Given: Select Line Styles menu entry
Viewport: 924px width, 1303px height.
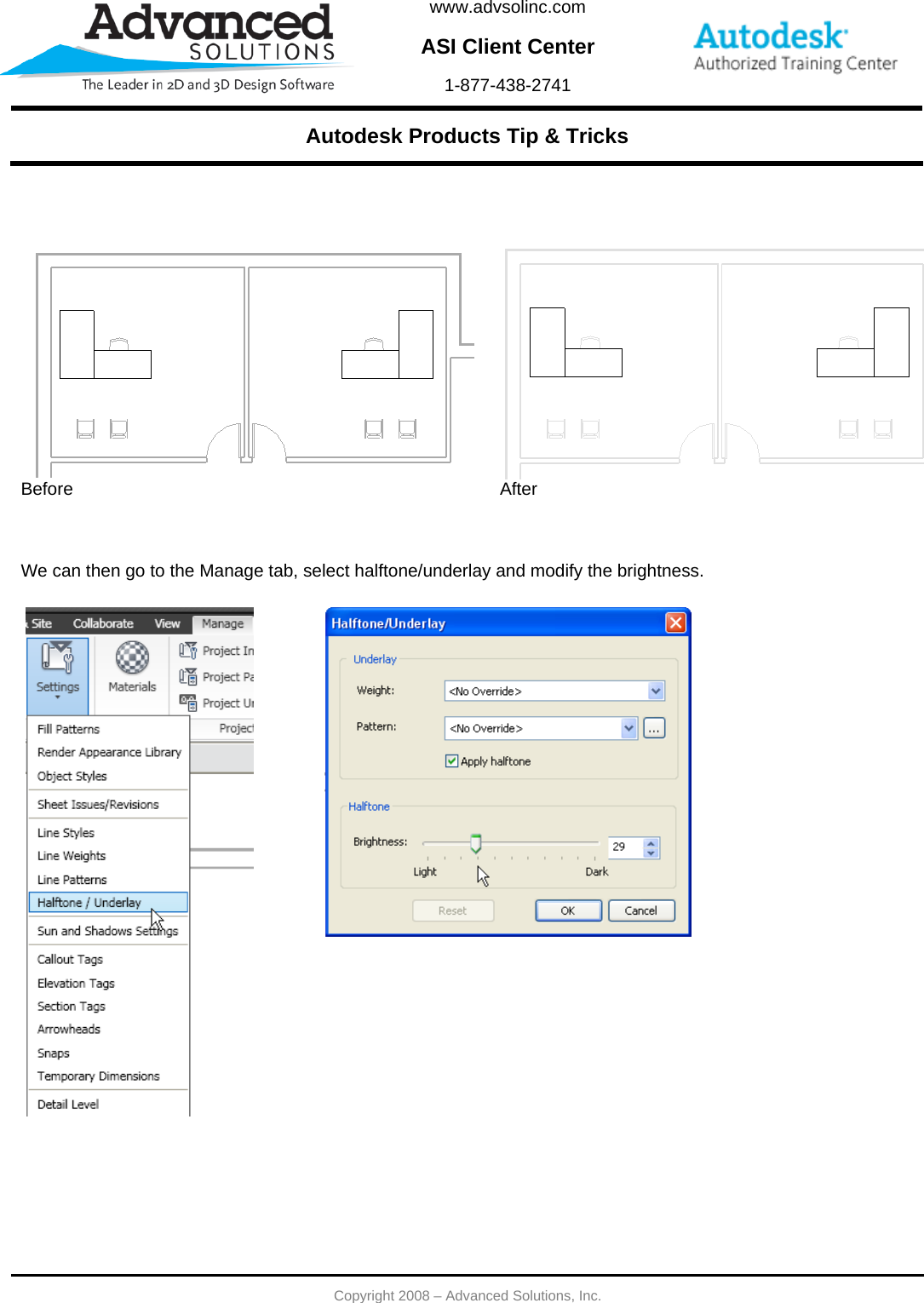Looking at the screenshot, I should pyautogui.click(x=108, y=832).
